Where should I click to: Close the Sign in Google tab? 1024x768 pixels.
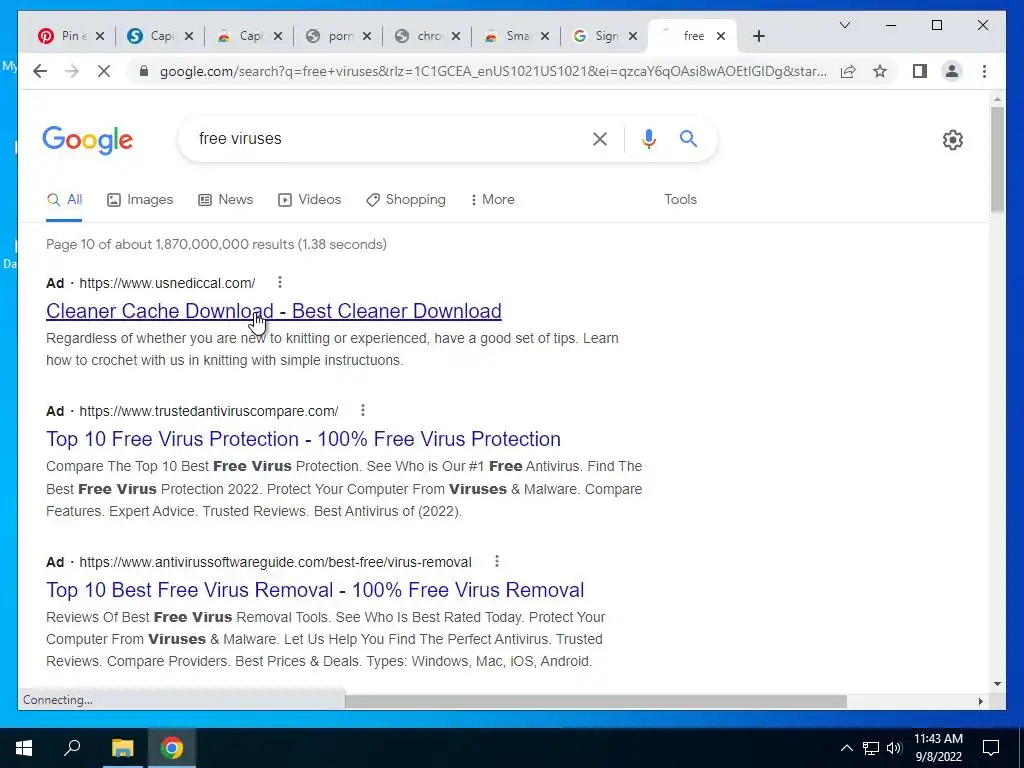click(633, 37)
